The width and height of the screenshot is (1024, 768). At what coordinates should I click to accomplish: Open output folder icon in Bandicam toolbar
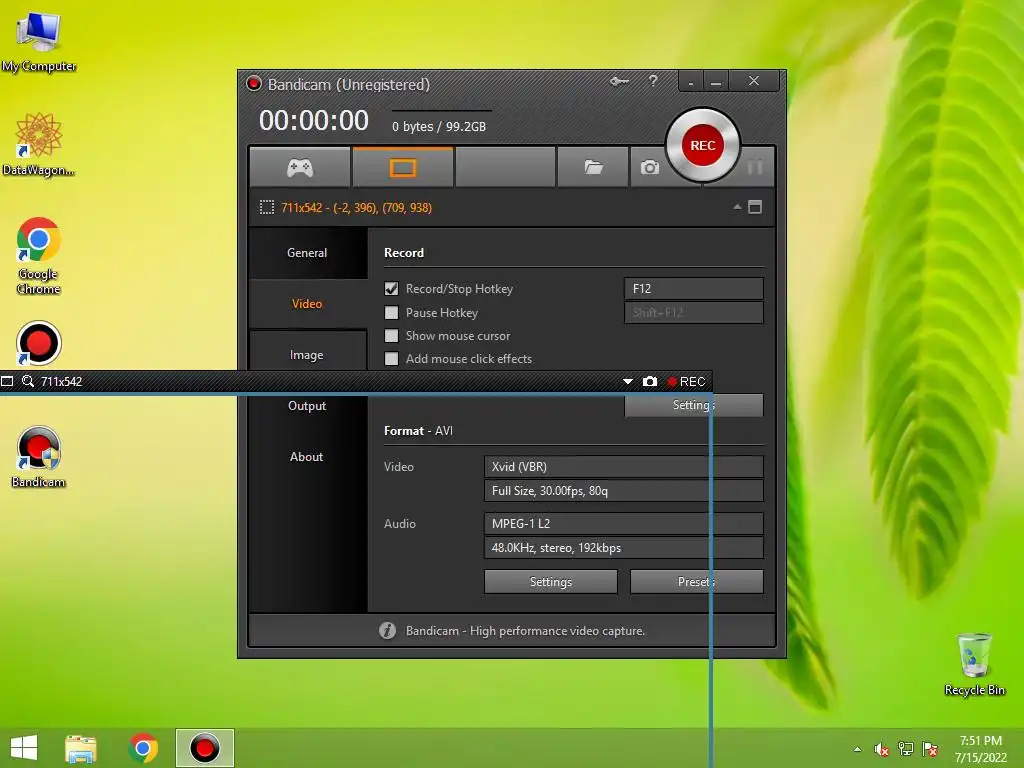click(x=593, y=168)
